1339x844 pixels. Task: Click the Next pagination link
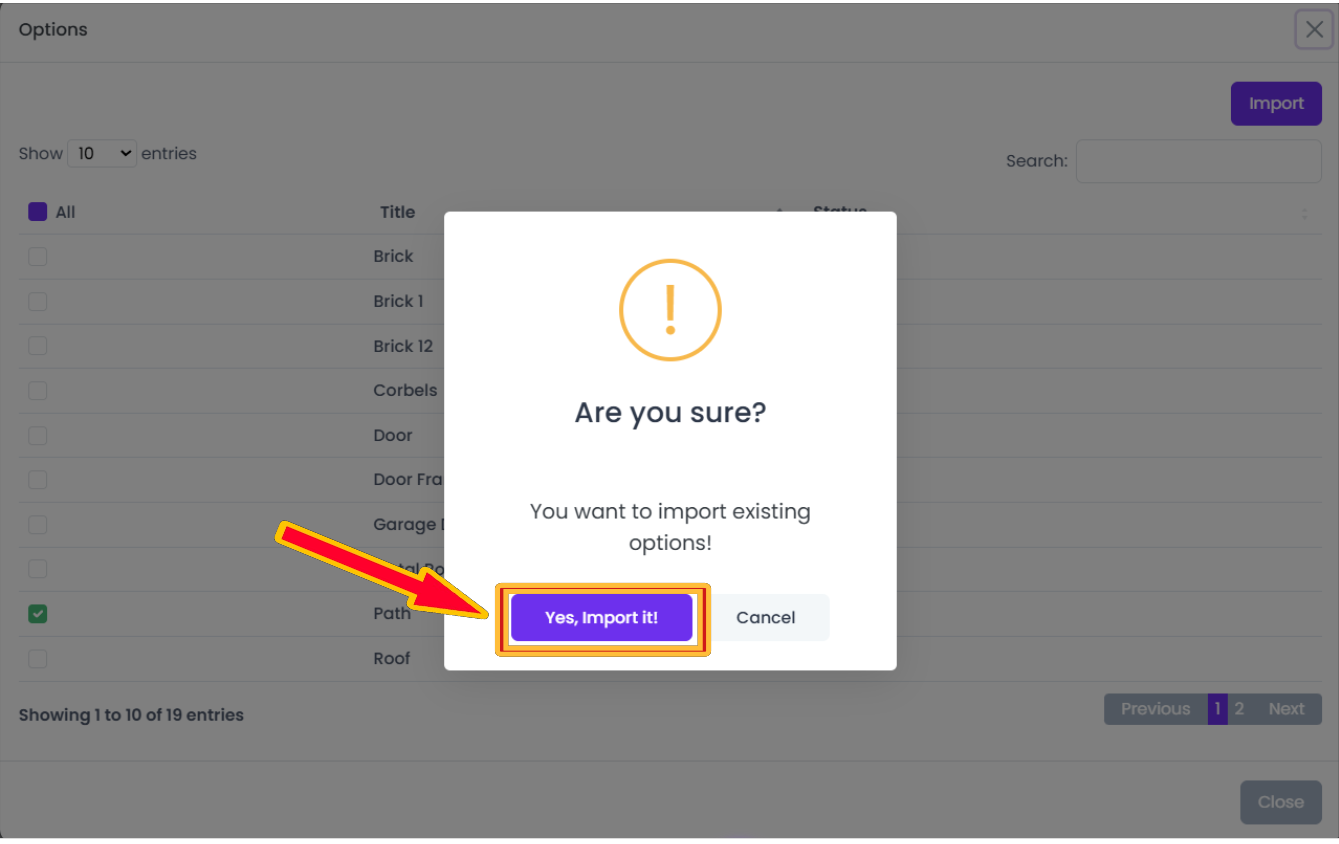1286,709
